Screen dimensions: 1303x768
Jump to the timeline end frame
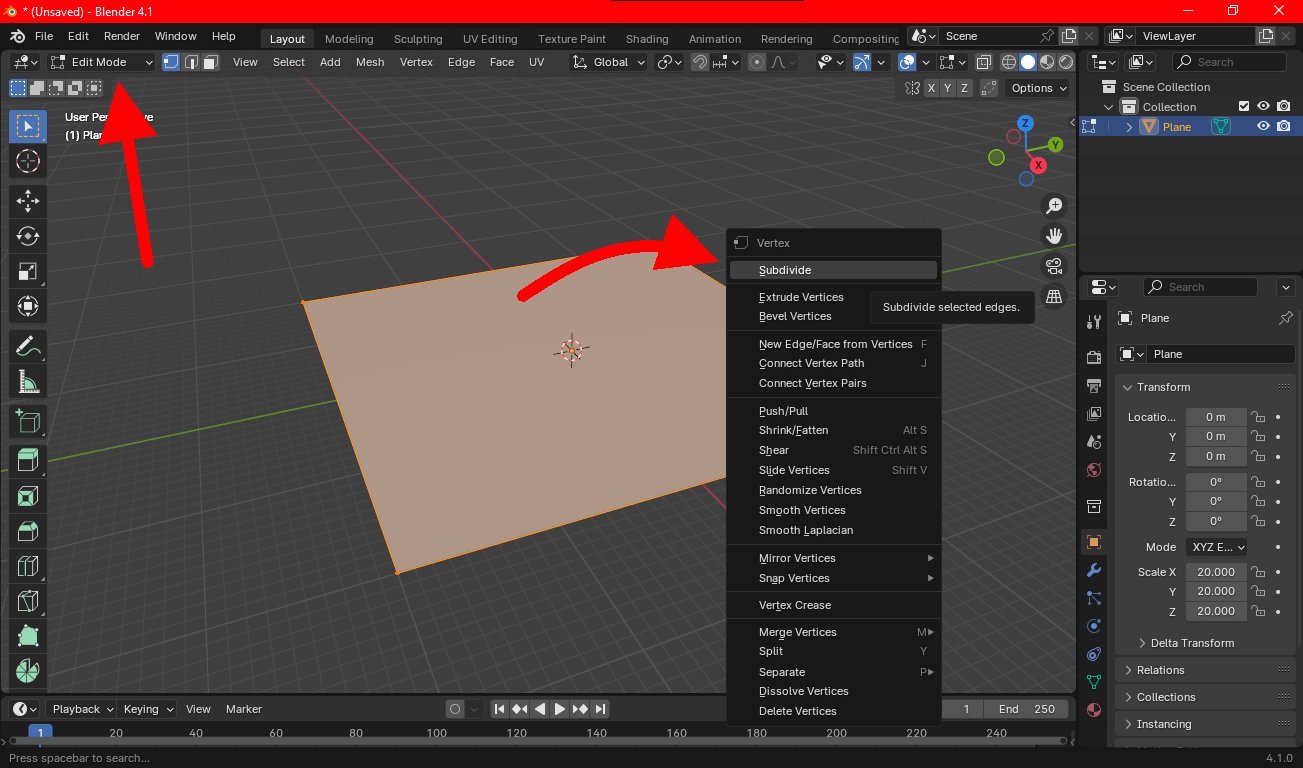pos(600,709)
